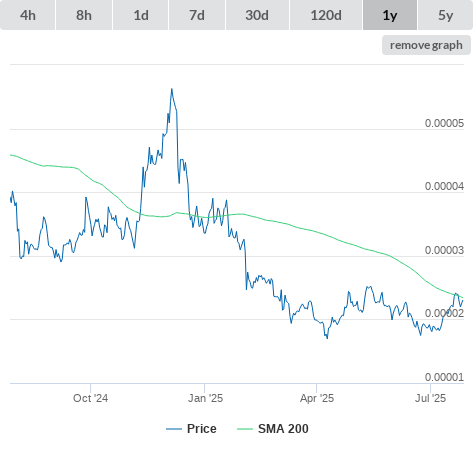This screenshot has height=455, width=474.
Task: Click the Oct '24 axis label
Action: click(90, 398)
